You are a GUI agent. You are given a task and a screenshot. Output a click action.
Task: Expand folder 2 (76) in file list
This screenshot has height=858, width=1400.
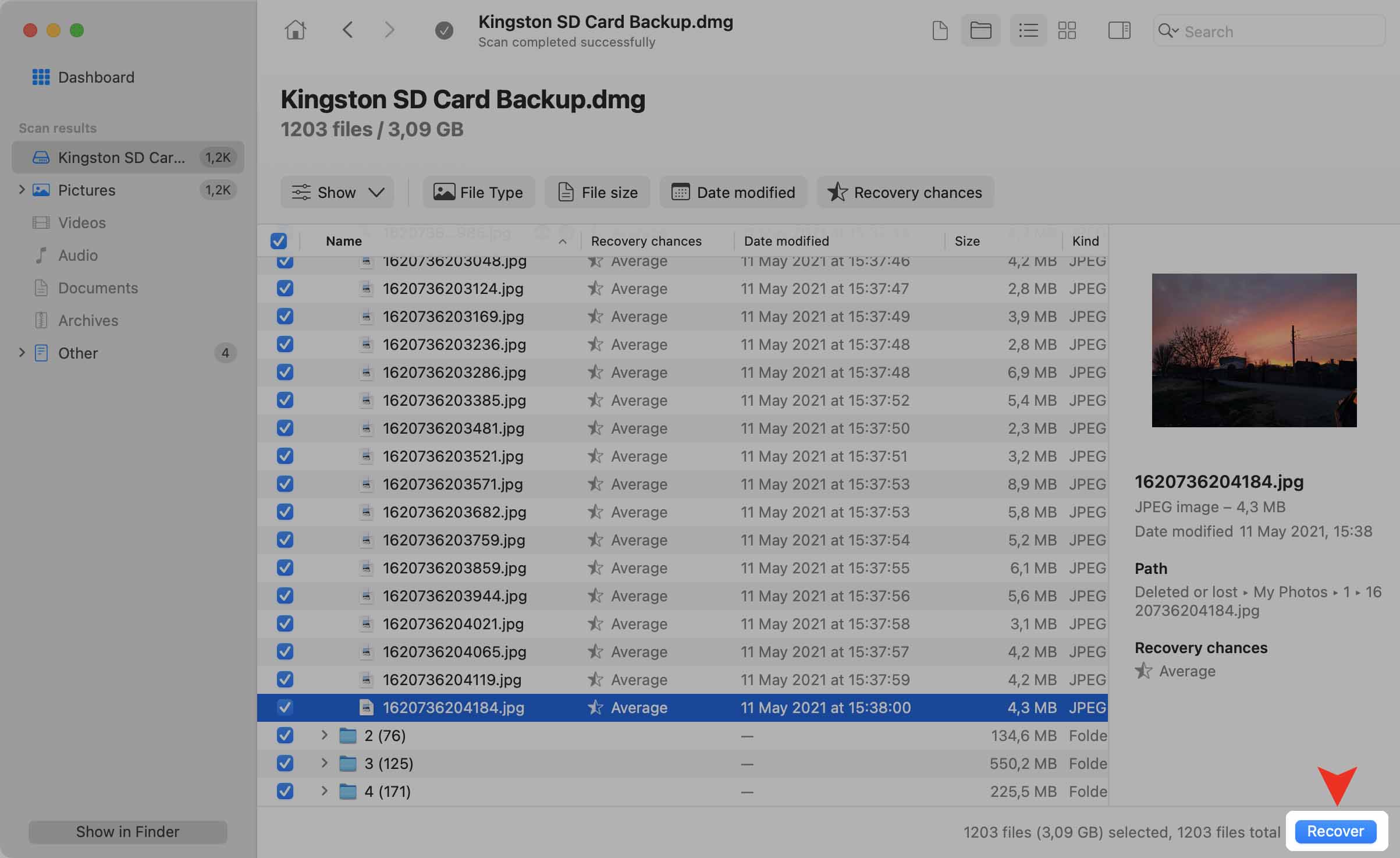point(324,735)
